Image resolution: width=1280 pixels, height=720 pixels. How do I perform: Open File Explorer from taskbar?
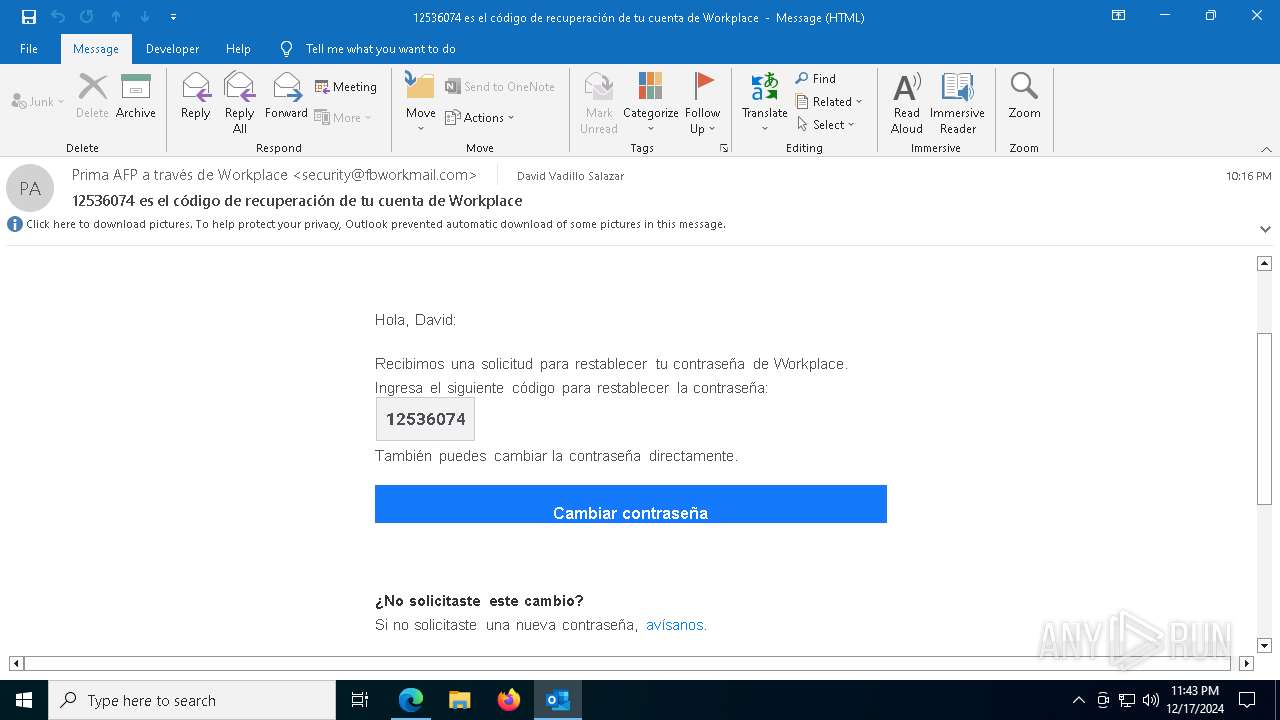460,700
